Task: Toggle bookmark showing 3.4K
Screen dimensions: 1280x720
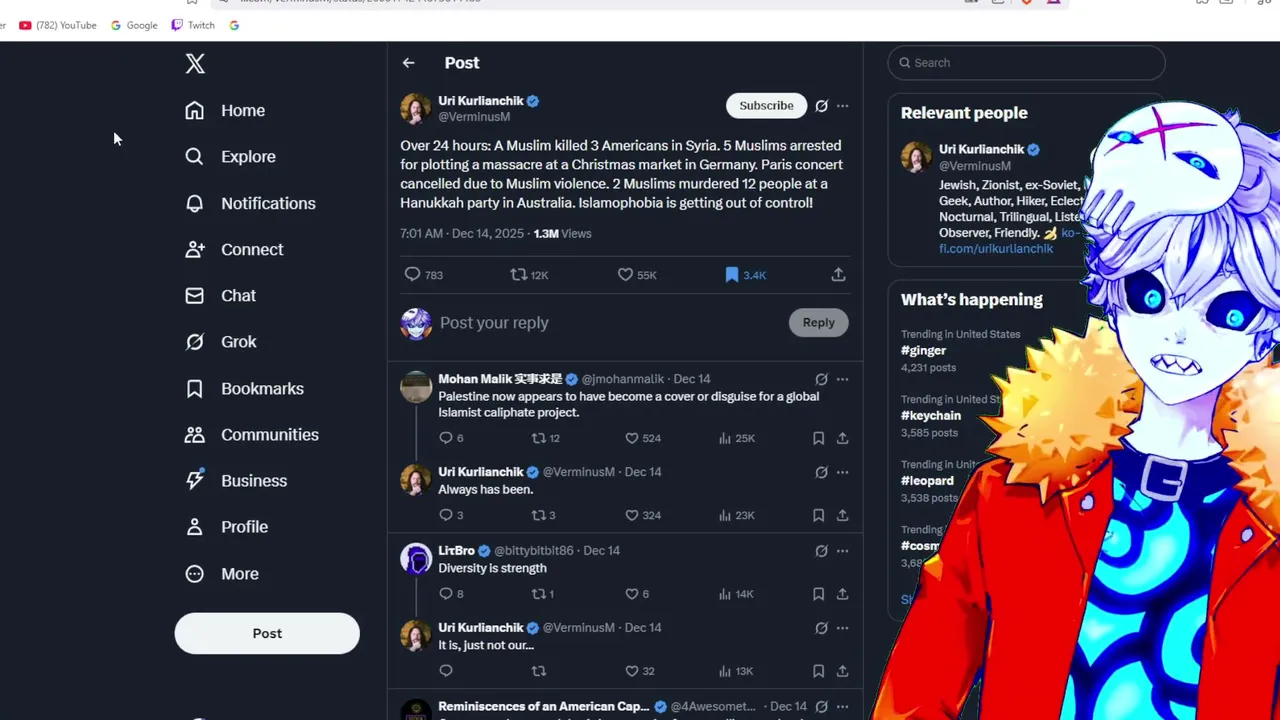Action: pyautogui.click(x=745, y=274)
